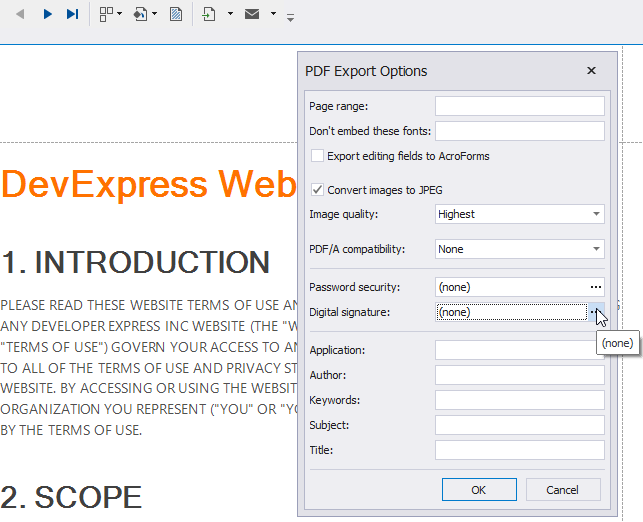Open export document format dropdown arrow

point(230,14)
